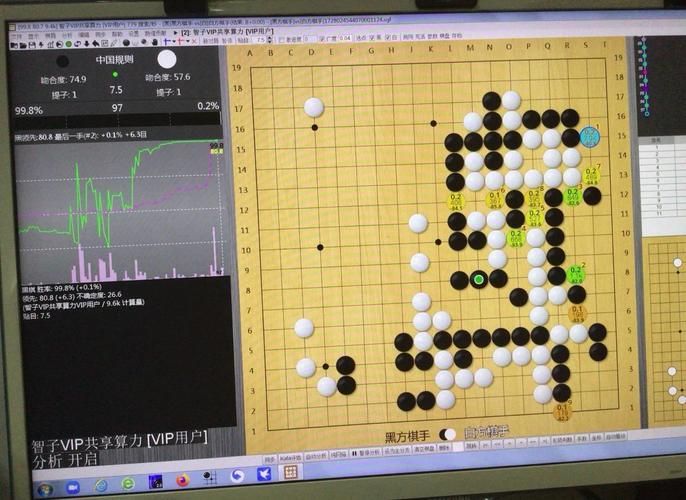Toggle the checkbox left of the 0 field

coord(281,39)
